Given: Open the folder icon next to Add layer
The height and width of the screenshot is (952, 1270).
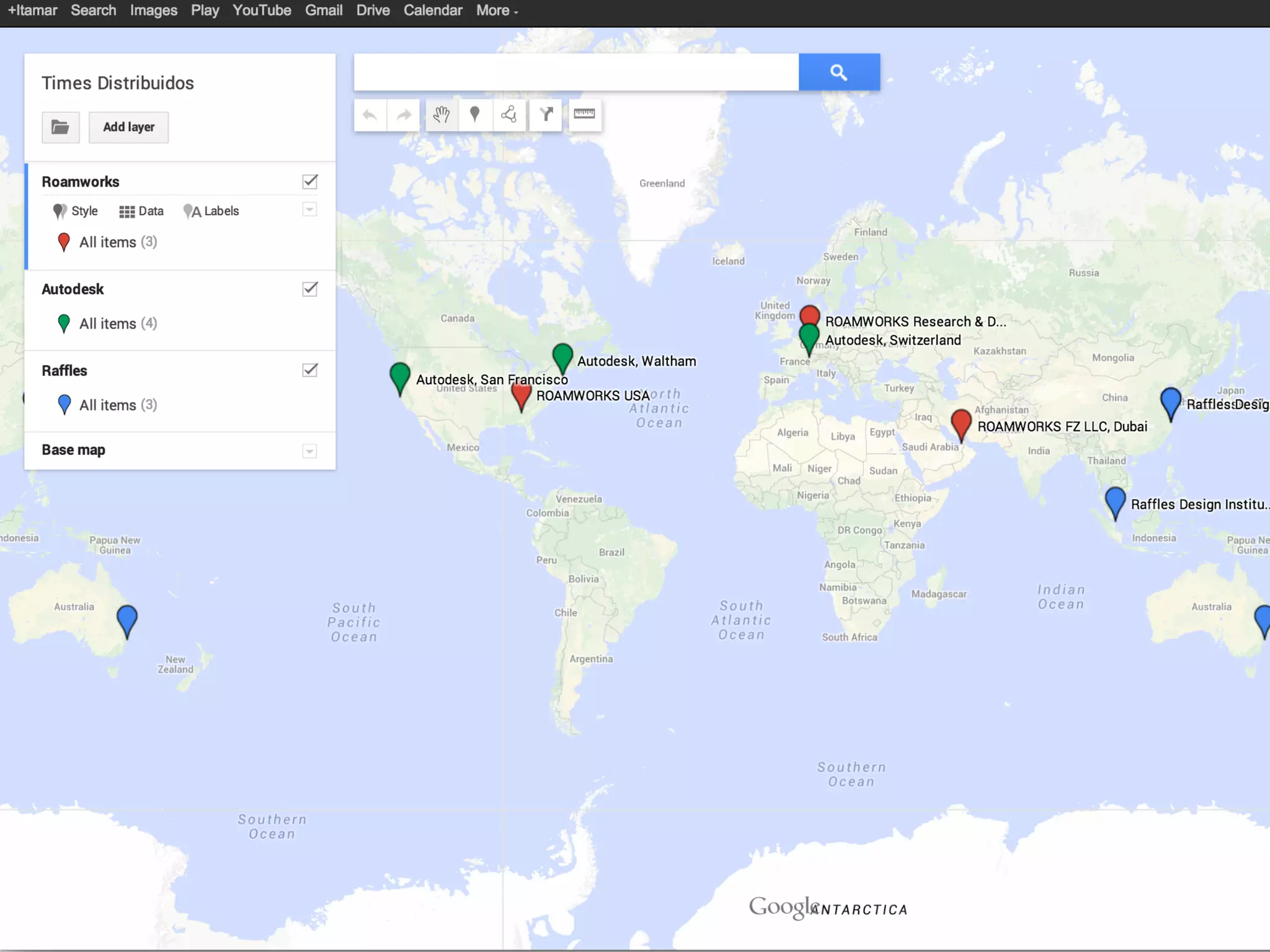Looking at the screenshot, I should pos(61,128).
